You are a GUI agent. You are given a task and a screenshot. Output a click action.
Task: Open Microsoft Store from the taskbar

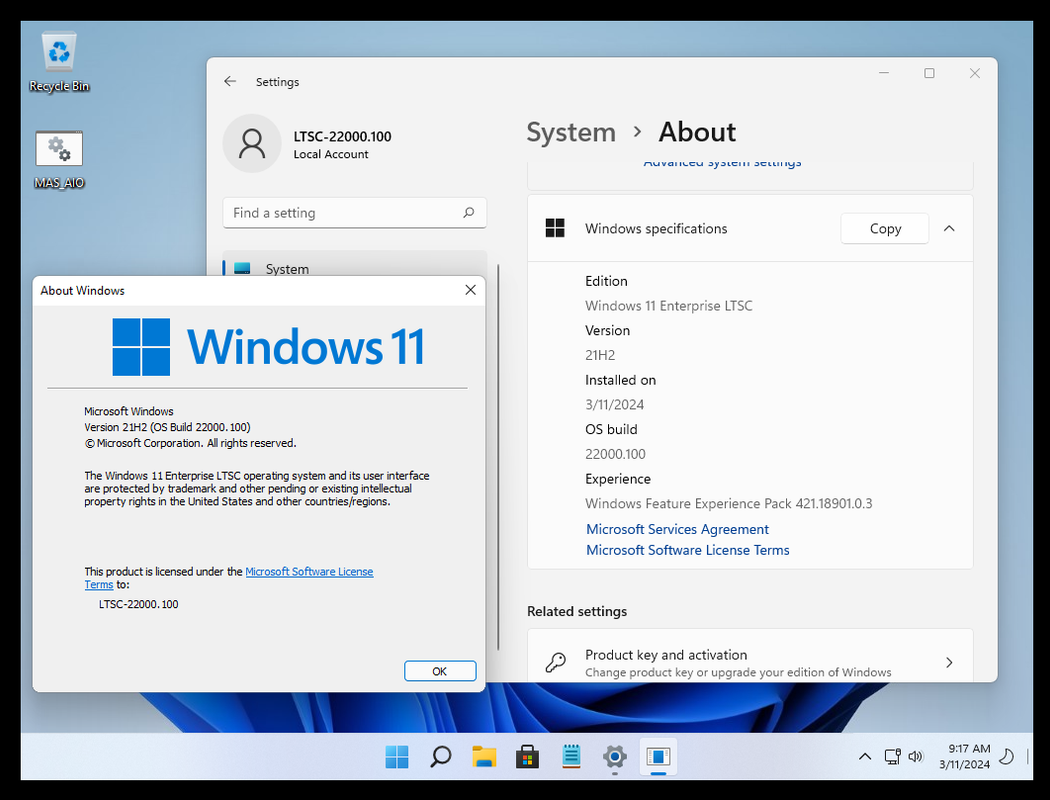coord(527,756)
